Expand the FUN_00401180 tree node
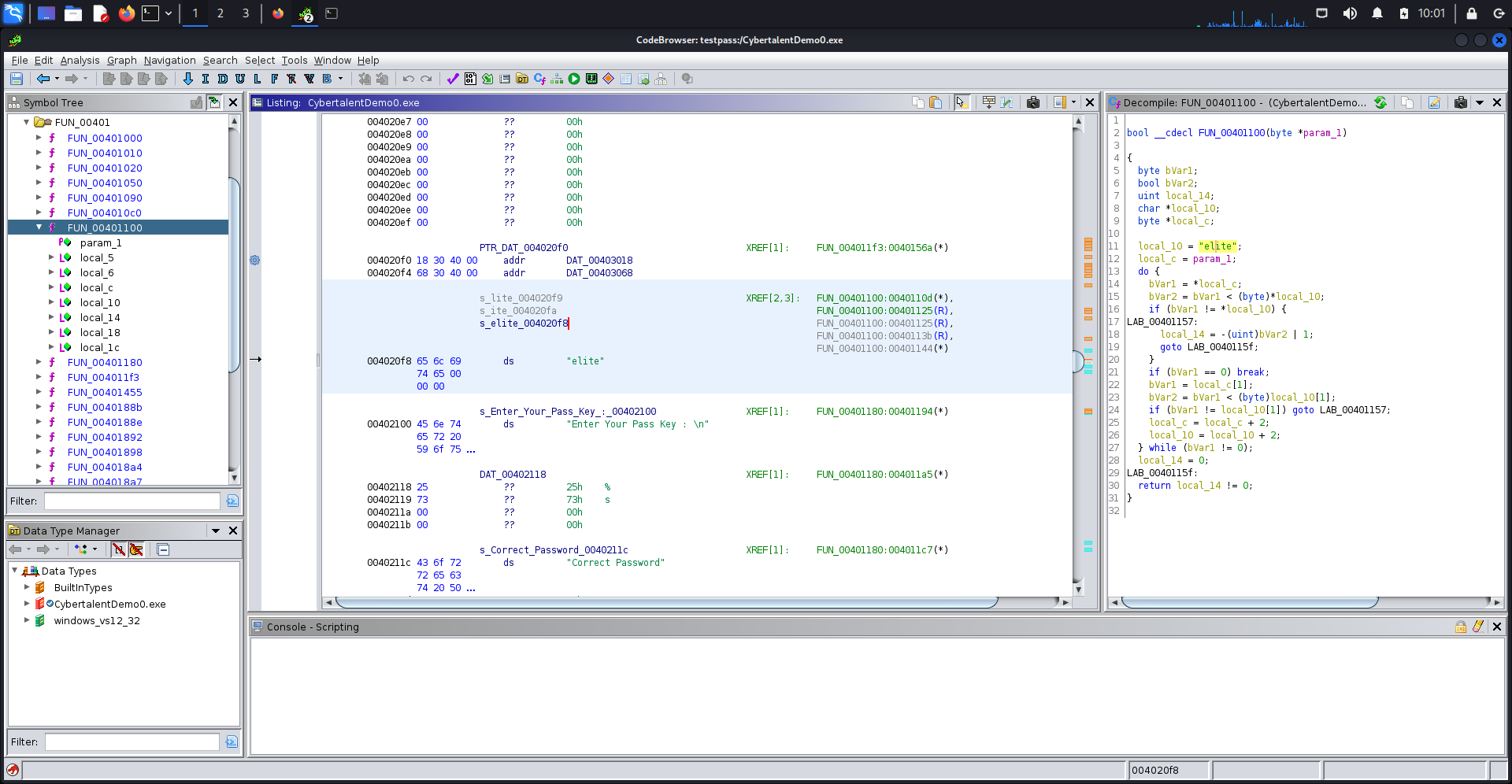The width and height of the screenshot is (1512, 784). pos(39,362)
